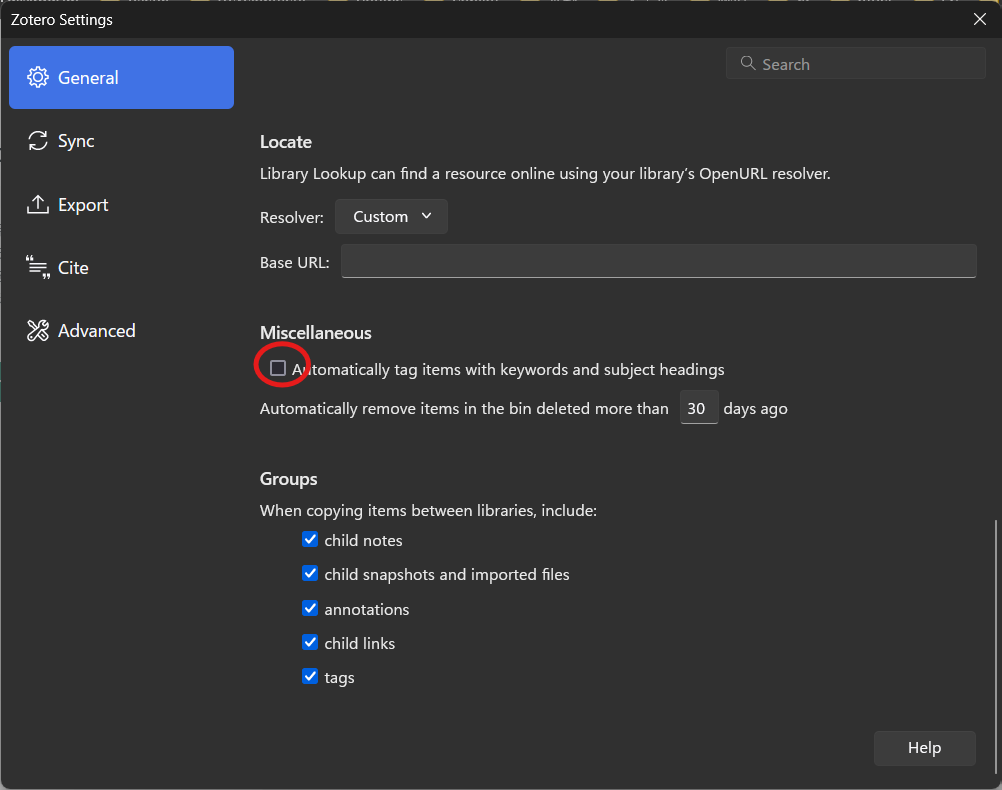Screen dimensions: 1002x790
Task: Click the settings Search field
Action: pyautogui.click(x=856, y=63)
